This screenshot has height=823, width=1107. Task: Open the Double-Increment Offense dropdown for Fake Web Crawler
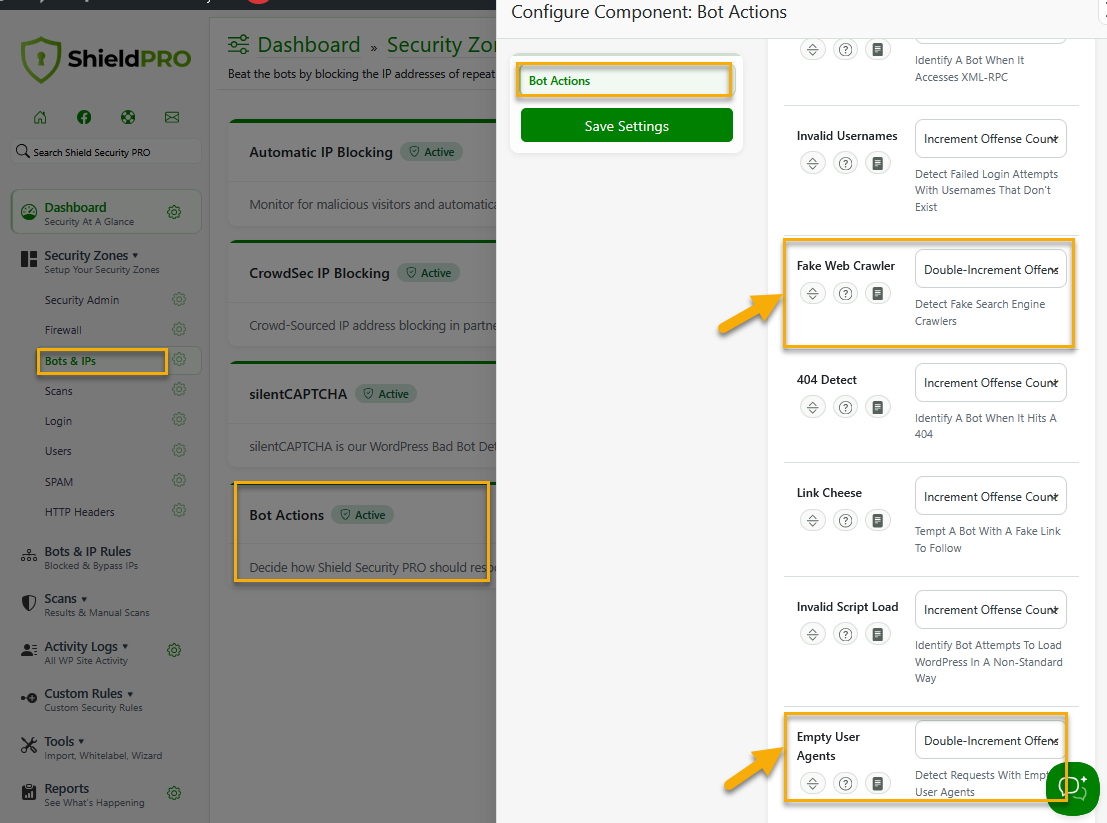pyautogui.click(x=990, y=268)
